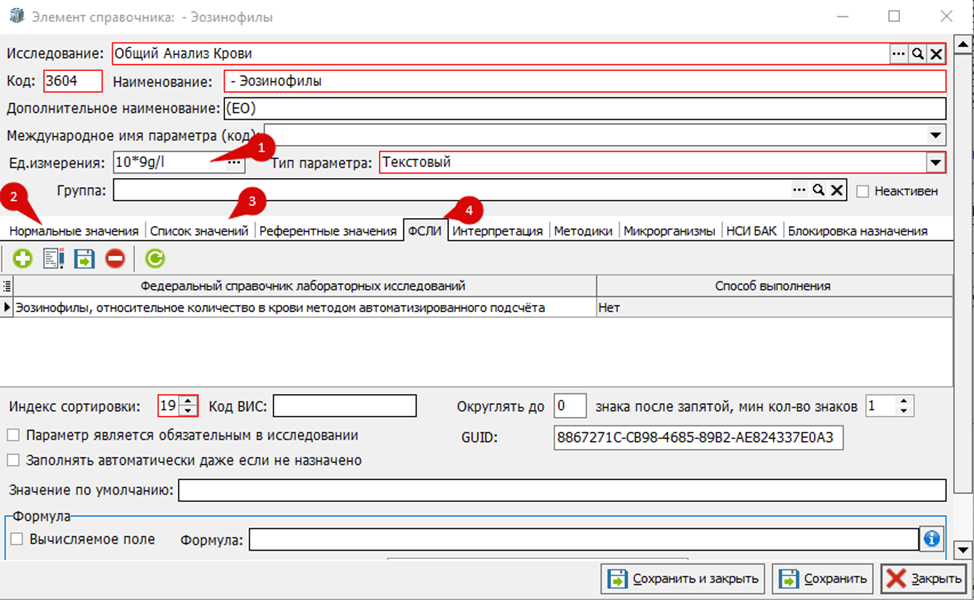Open the ellipsis selector for Ед.измерения
974x600 pixels.
pos(234,163)
